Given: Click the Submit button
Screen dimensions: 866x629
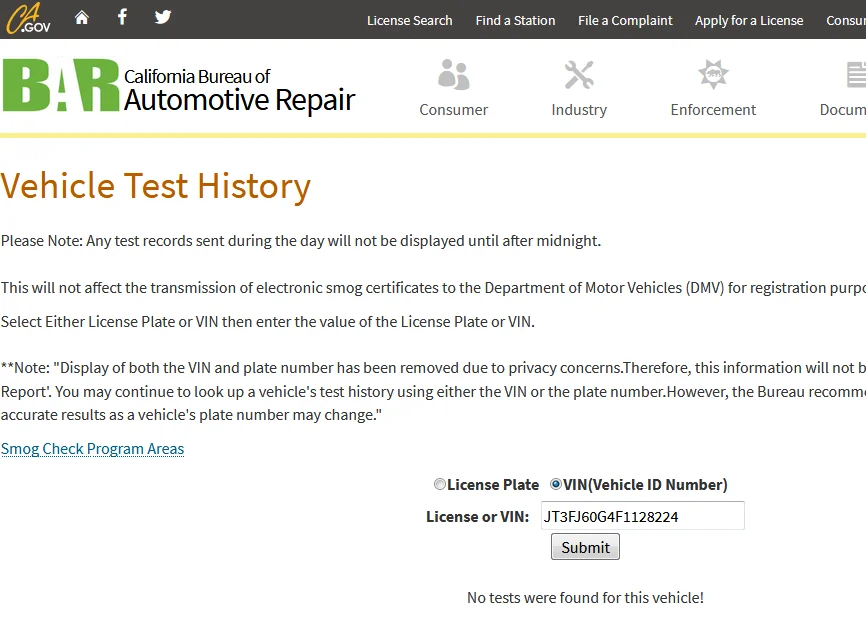Looking at the screenshot, I should pos(585,547).
